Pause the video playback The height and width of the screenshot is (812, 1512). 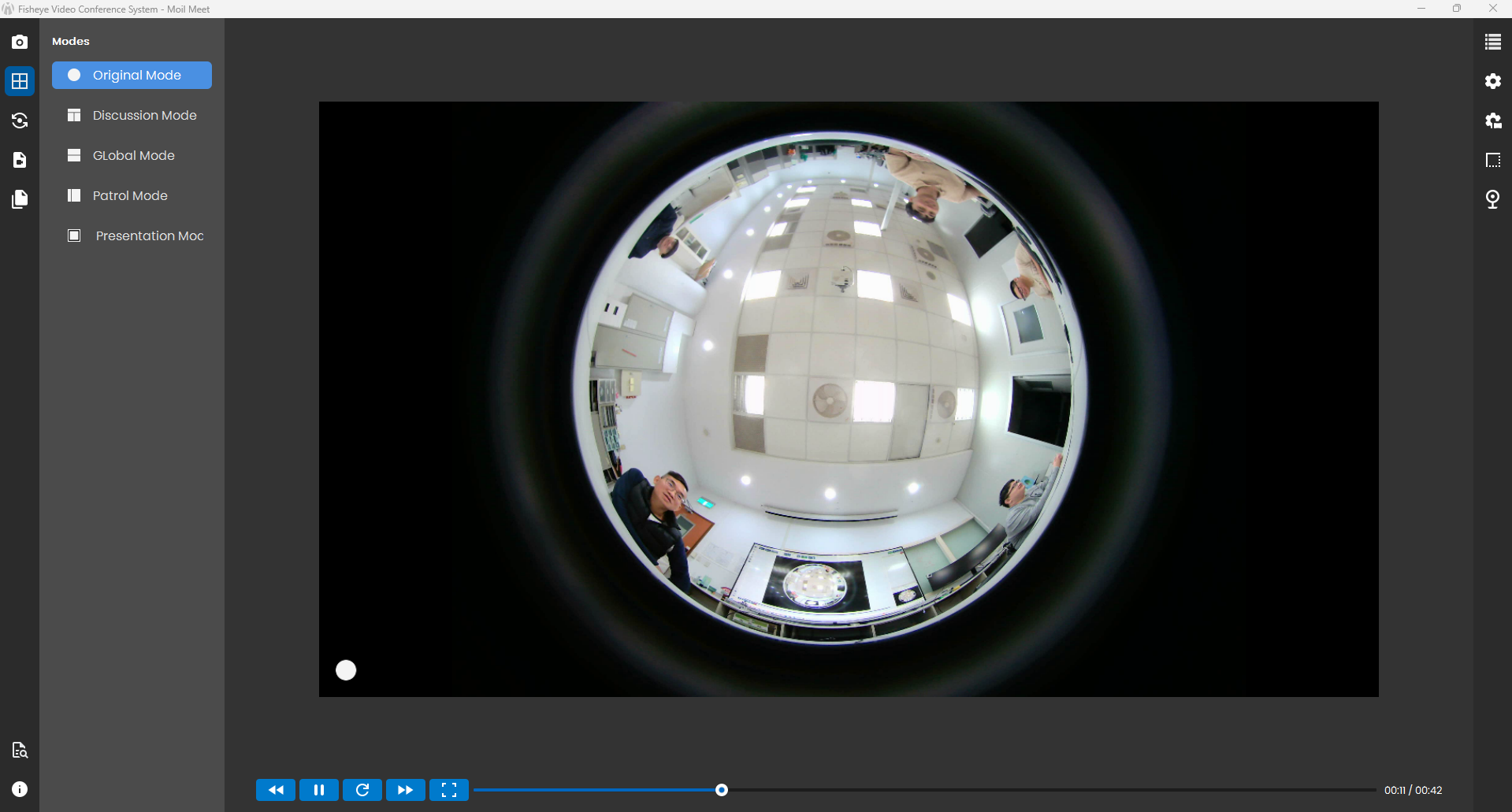pos(319,790)
